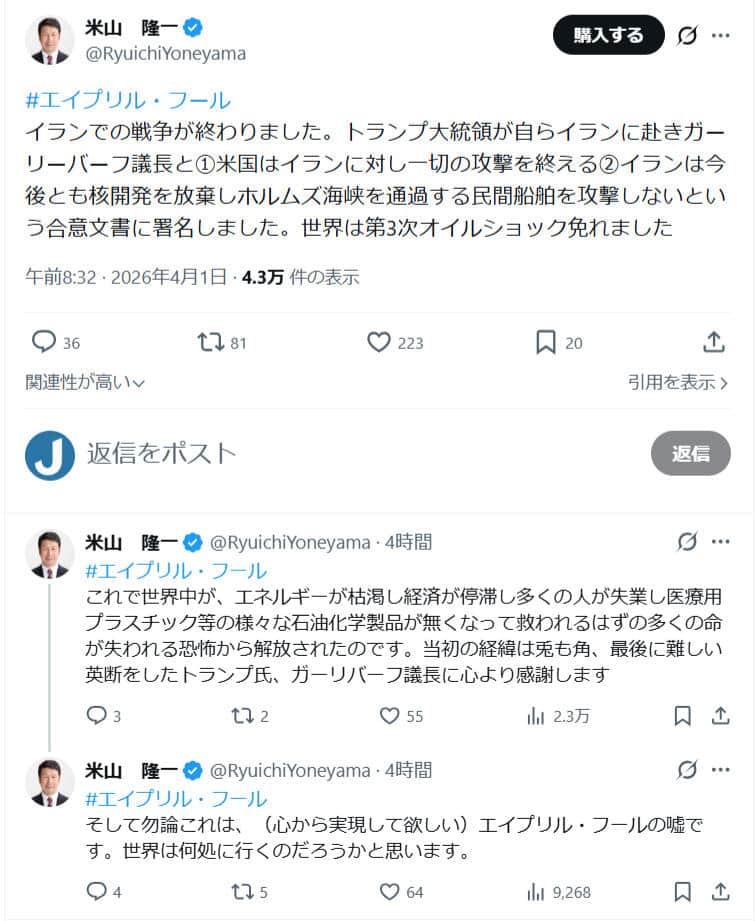
Task: Open the reply icon on the main post
Action: tap(44, 341)
